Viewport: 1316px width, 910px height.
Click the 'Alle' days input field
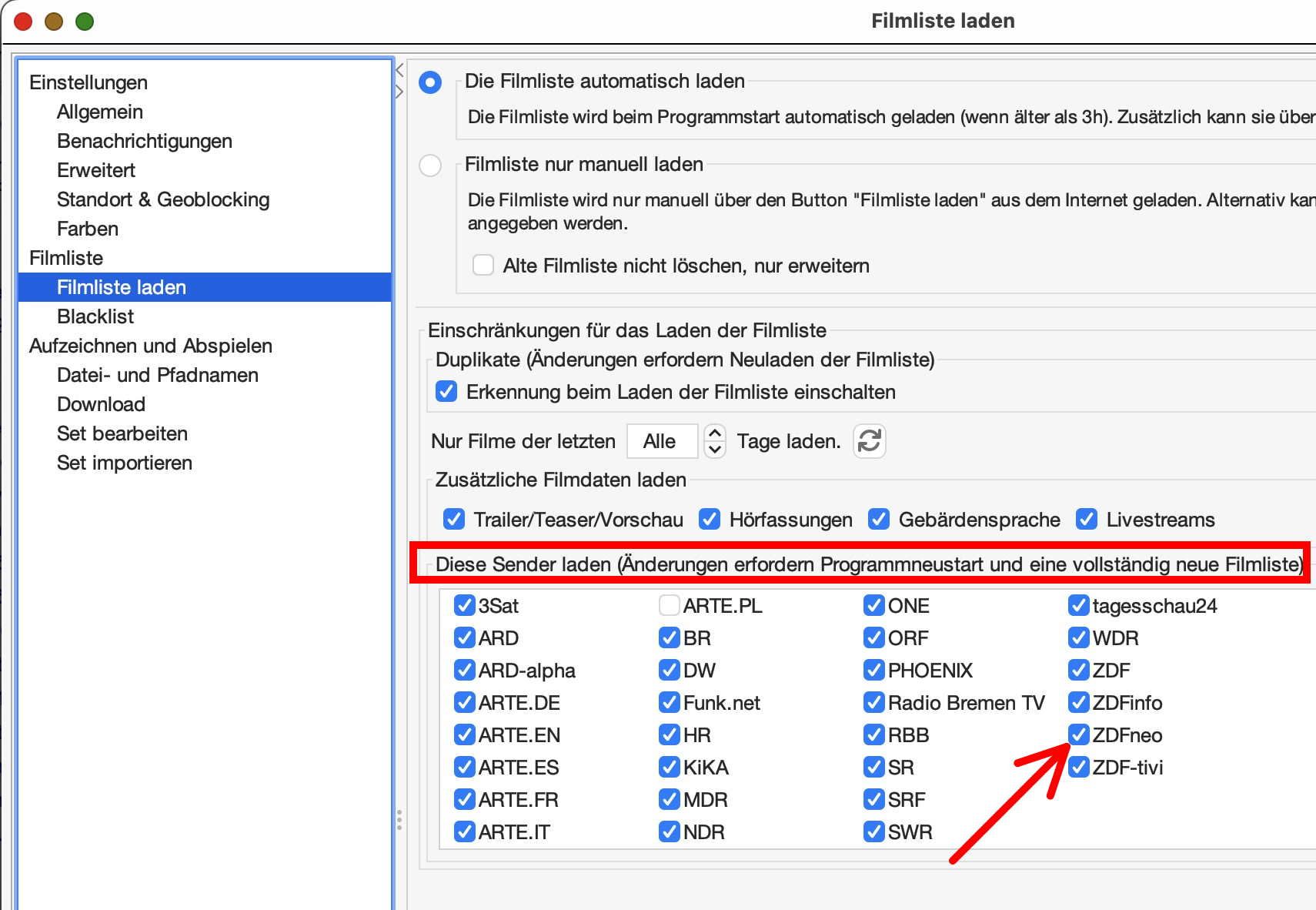coord(662,441)
